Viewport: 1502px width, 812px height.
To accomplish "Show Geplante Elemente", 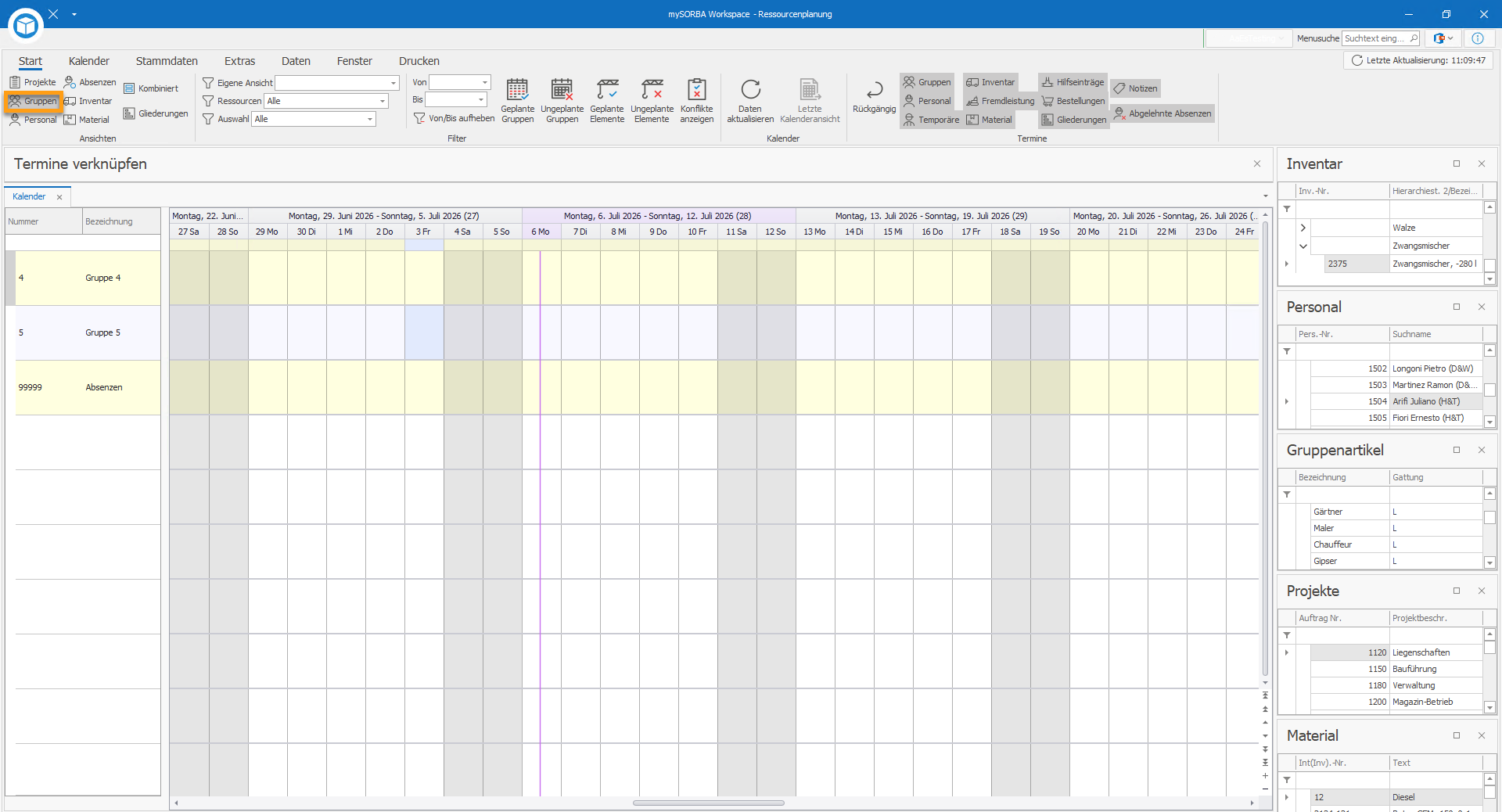I will pyautogui.click(x=607, y=100).
